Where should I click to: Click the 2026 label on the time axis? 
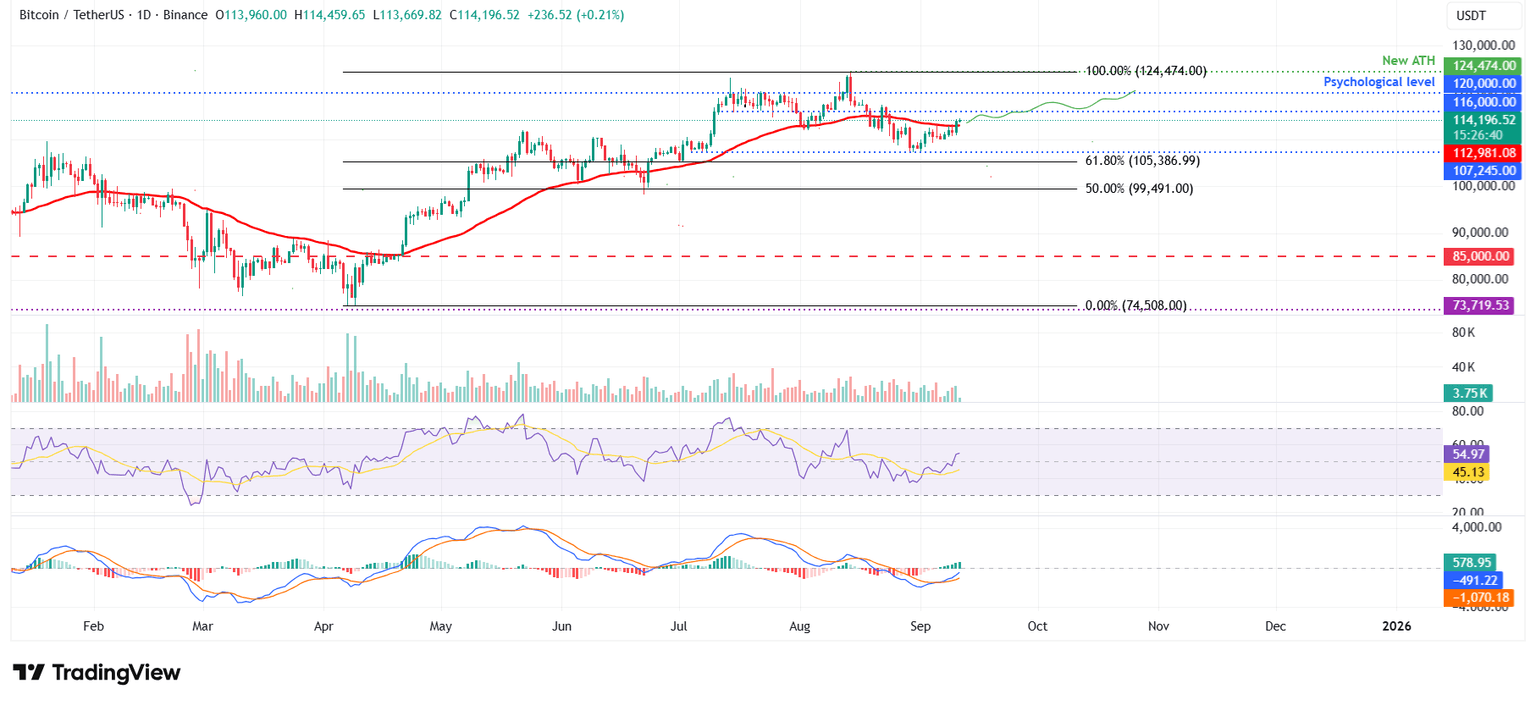point(1395,626)
